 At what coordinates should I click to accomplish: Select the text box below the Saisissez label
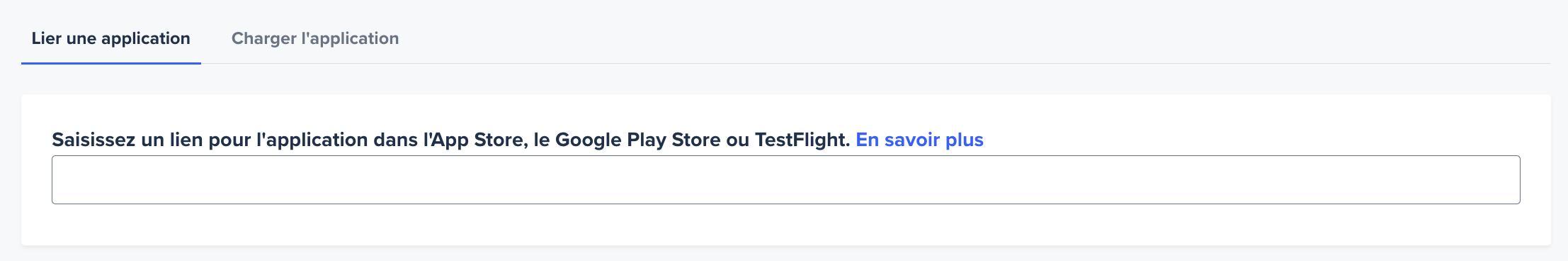pyautogui.click(x=786, y=180)
